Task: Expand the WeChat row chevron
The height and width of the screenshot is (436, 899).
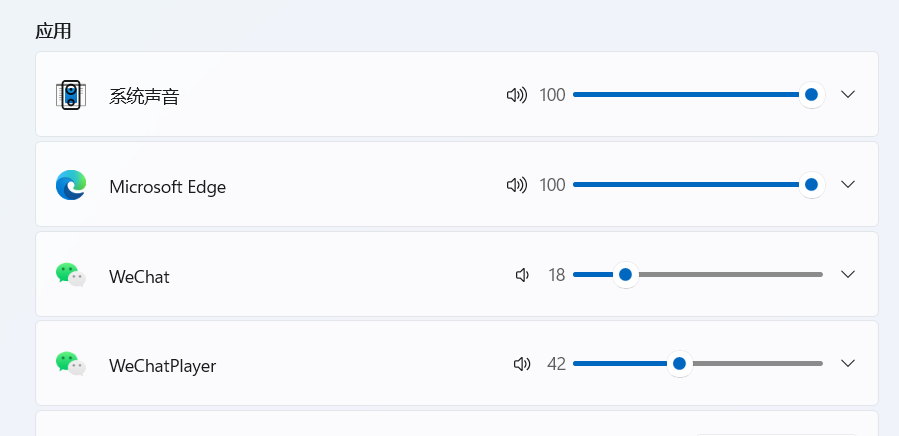Action: (x=848, y=274)
